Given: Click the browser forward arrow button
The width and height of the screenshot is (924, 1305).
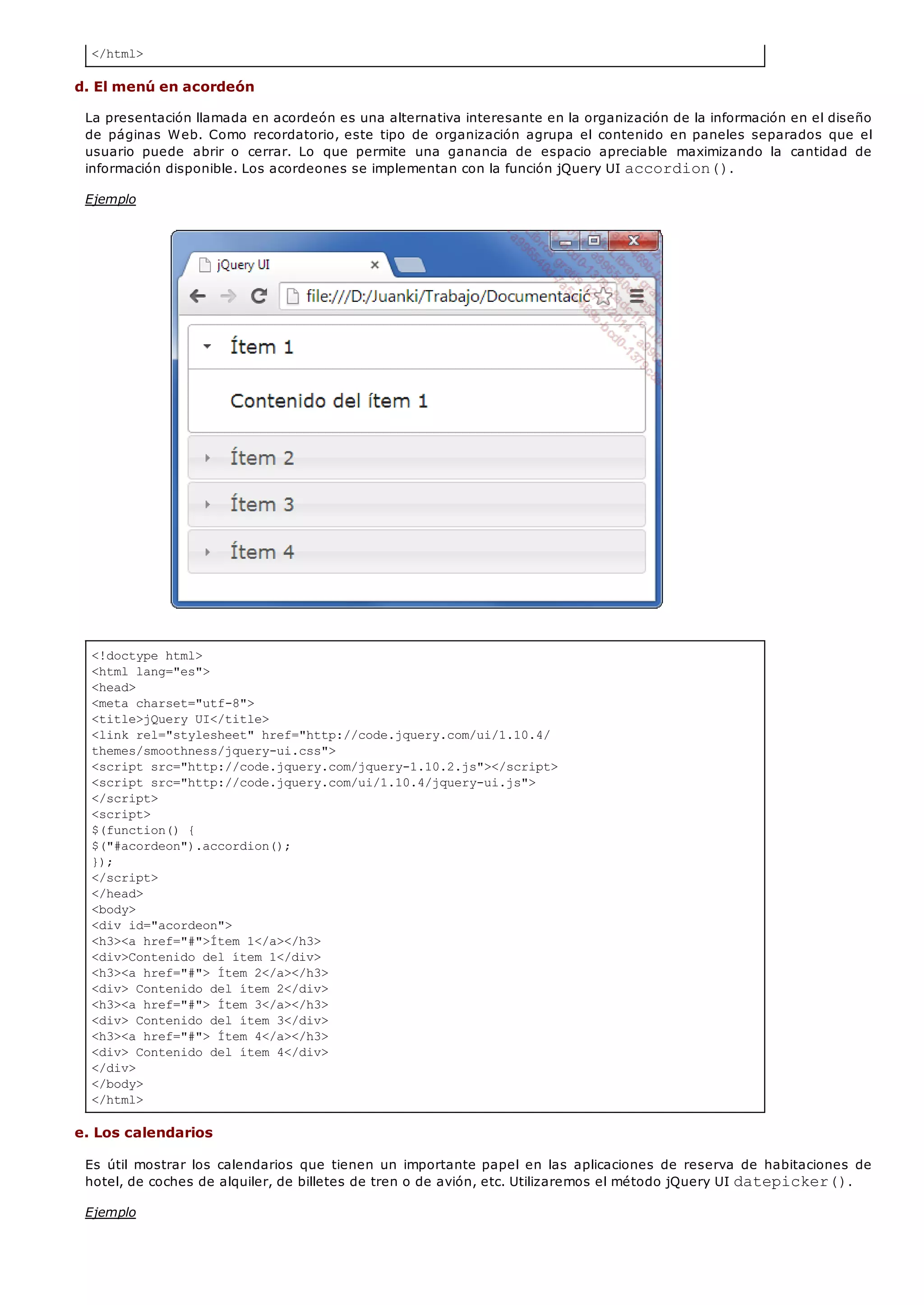Looking at the screenshot, I should click(x=228, y=296).
